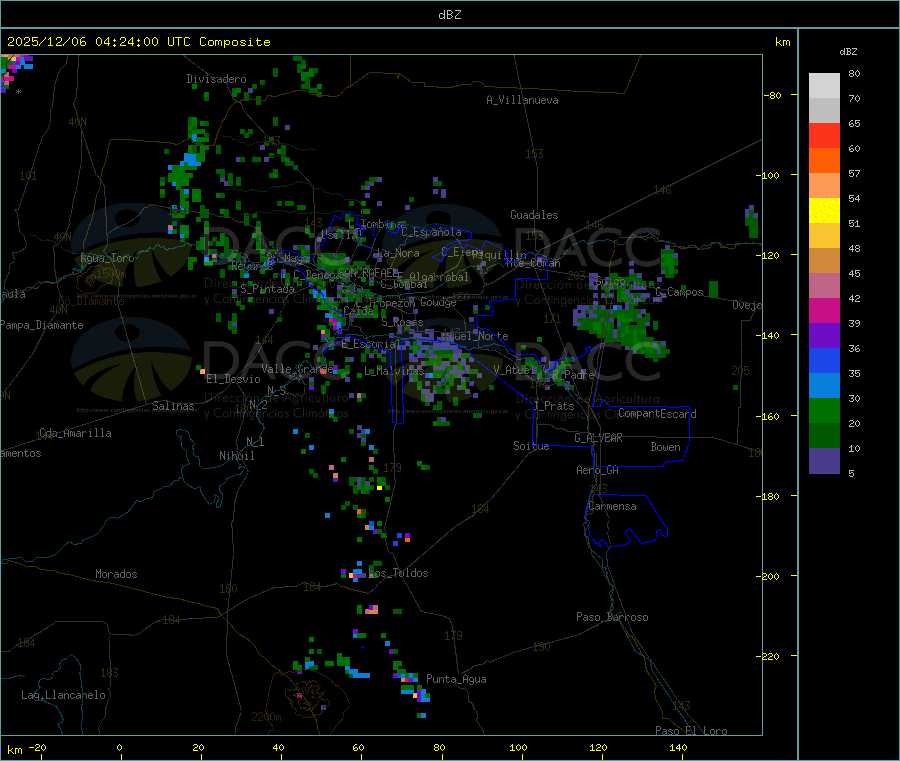Click the -200 km y-axis tick label

[767, 576]
